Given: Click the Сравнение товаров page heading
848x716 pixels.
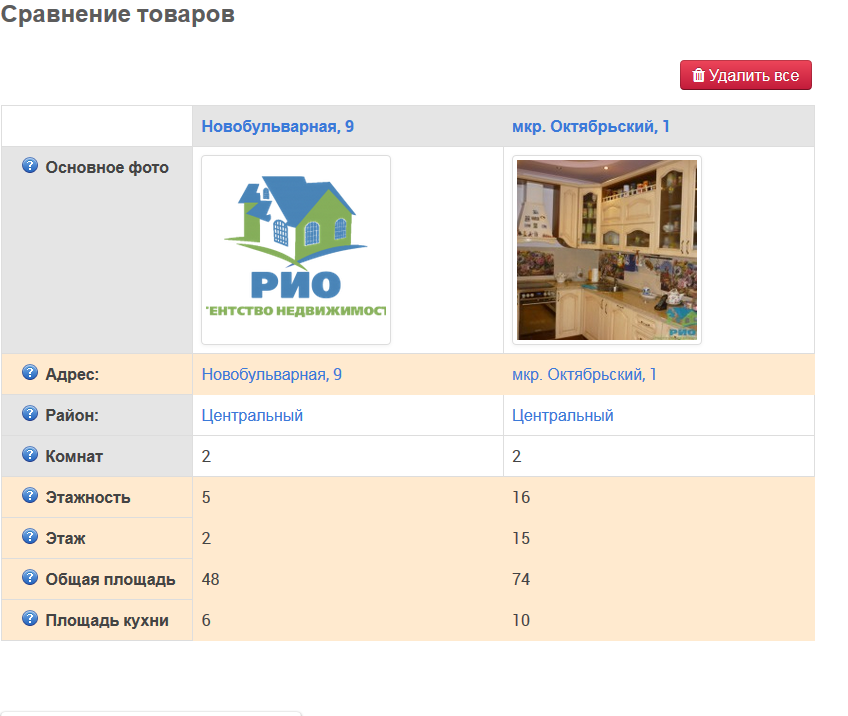Looking at the screenshot, I should [x=118, y=16].
